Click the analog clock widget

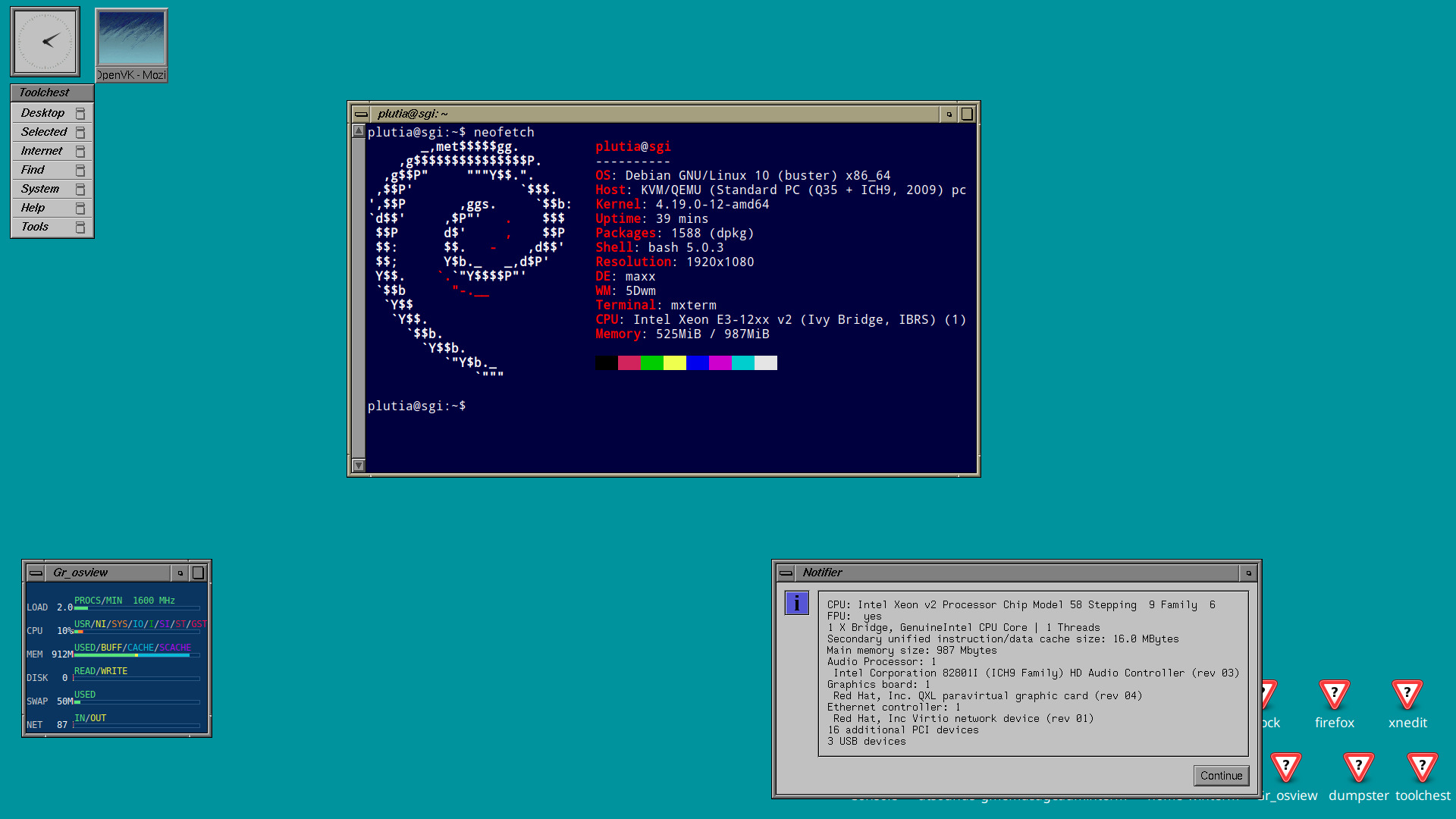click(45, 42)
